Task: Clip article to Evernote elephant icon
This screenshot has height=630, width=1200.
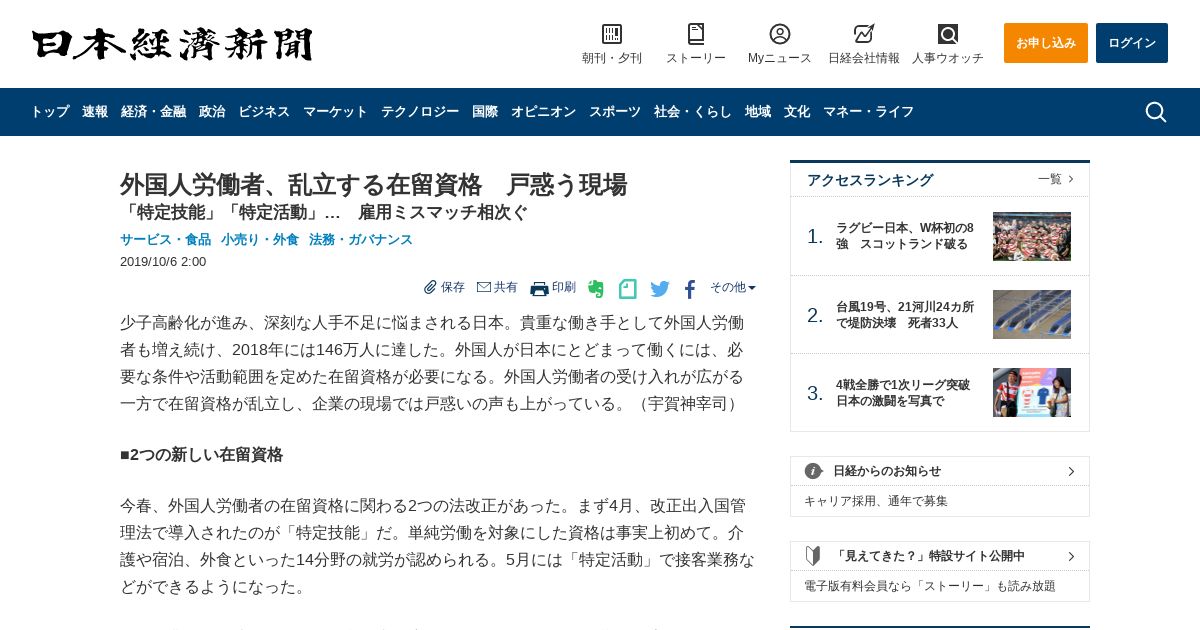Action: (596, 289)
